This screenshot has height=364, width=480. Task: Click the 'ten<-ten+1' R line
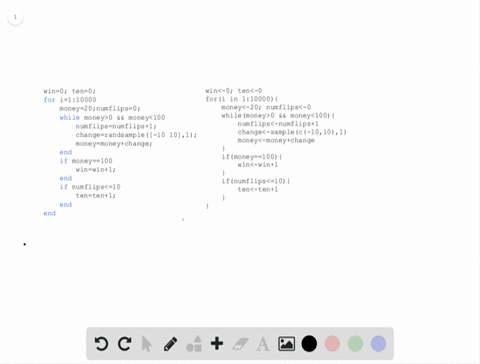point(258,189)
